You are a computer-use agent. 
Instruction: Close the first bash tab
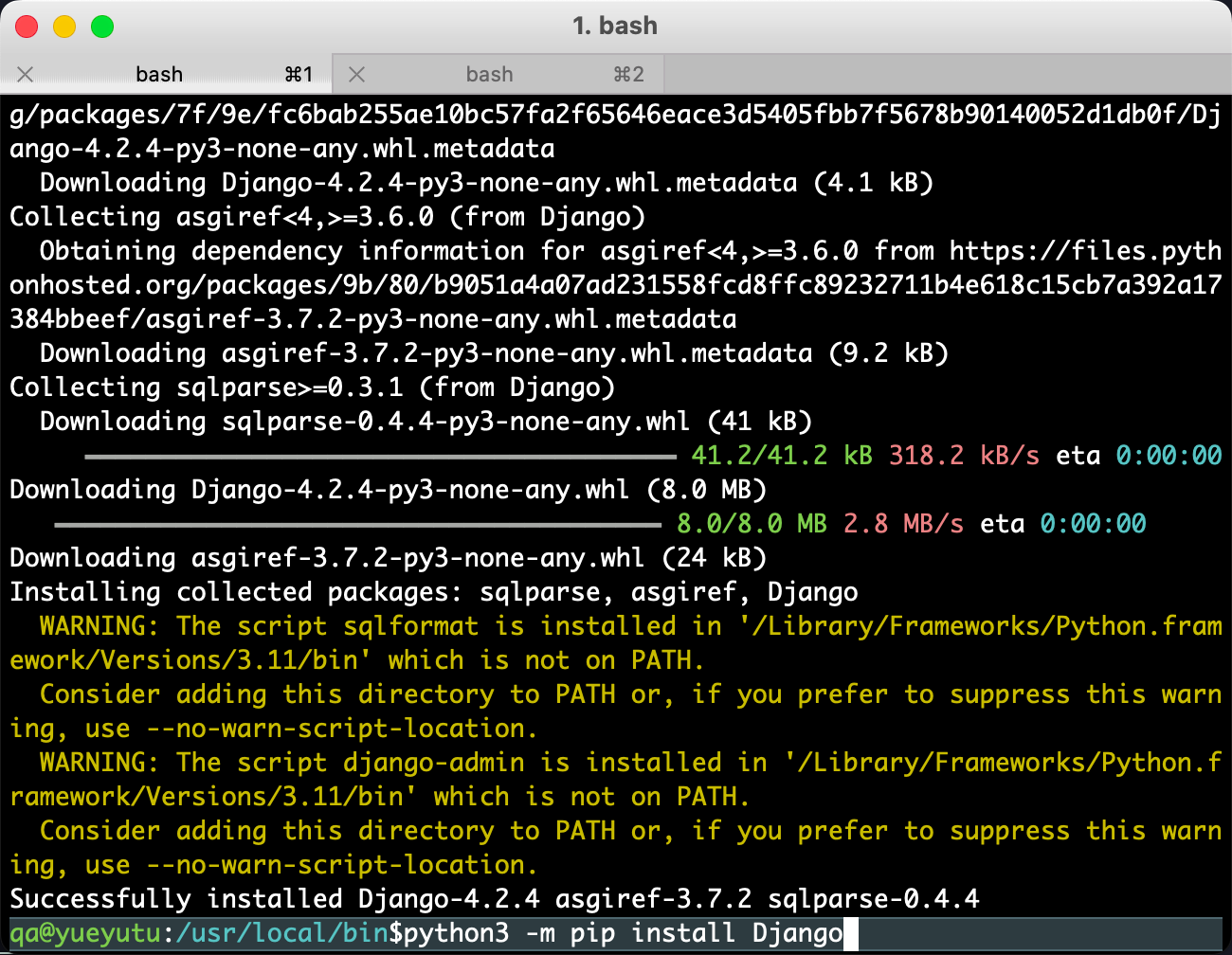coord(26,74)
